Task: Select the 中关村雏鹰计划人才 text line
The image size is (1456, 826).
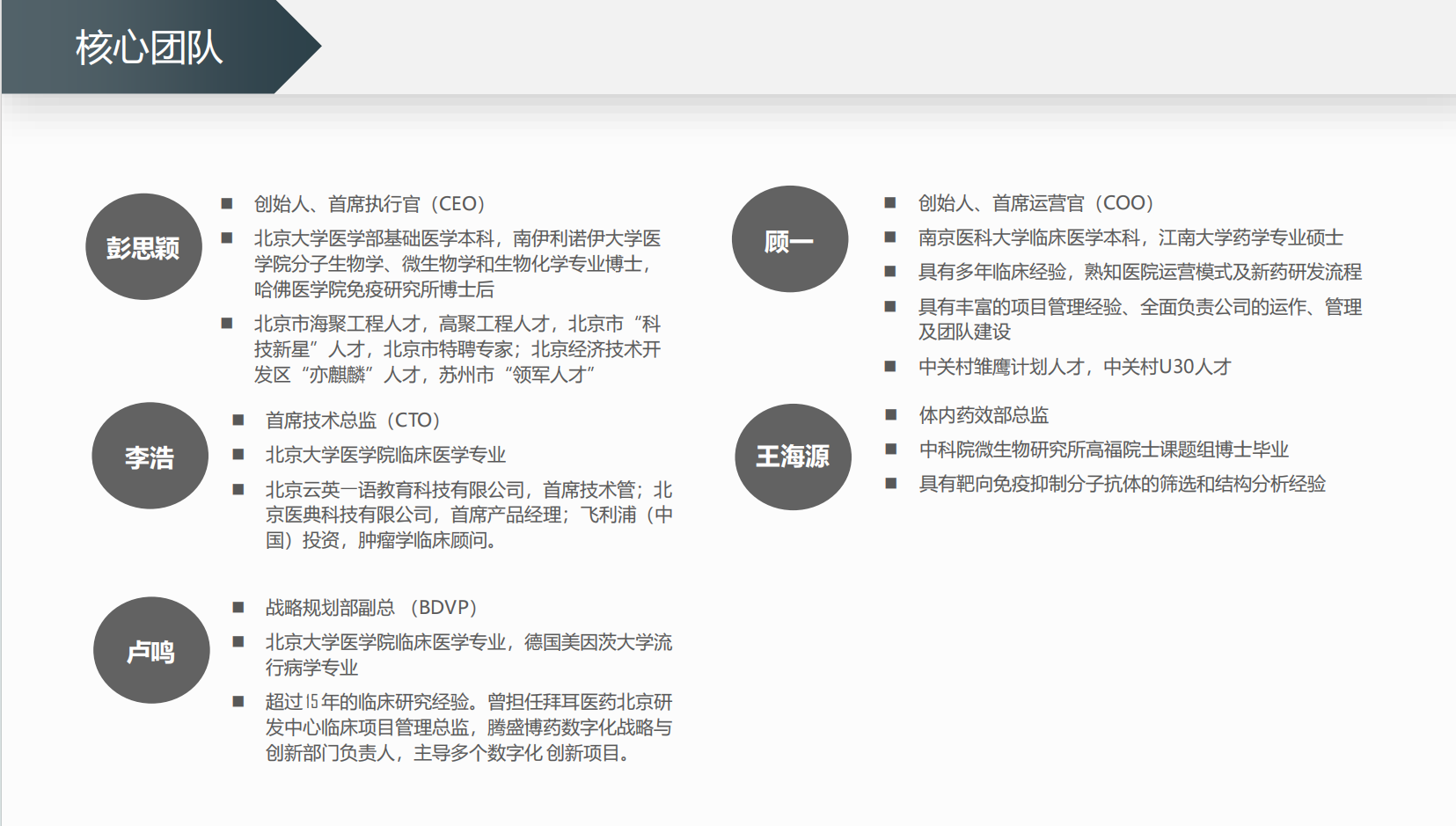Action: click(1074, 367)
